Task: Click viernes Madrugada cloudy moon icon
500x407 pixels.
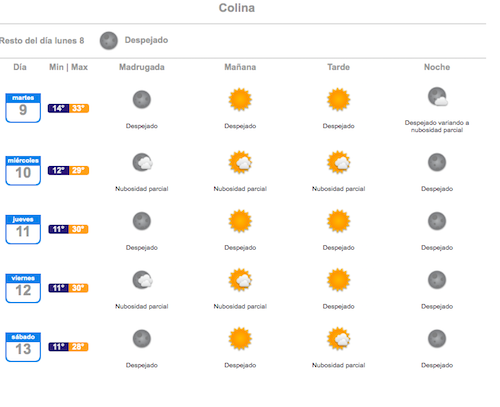Action: (142, 280)
